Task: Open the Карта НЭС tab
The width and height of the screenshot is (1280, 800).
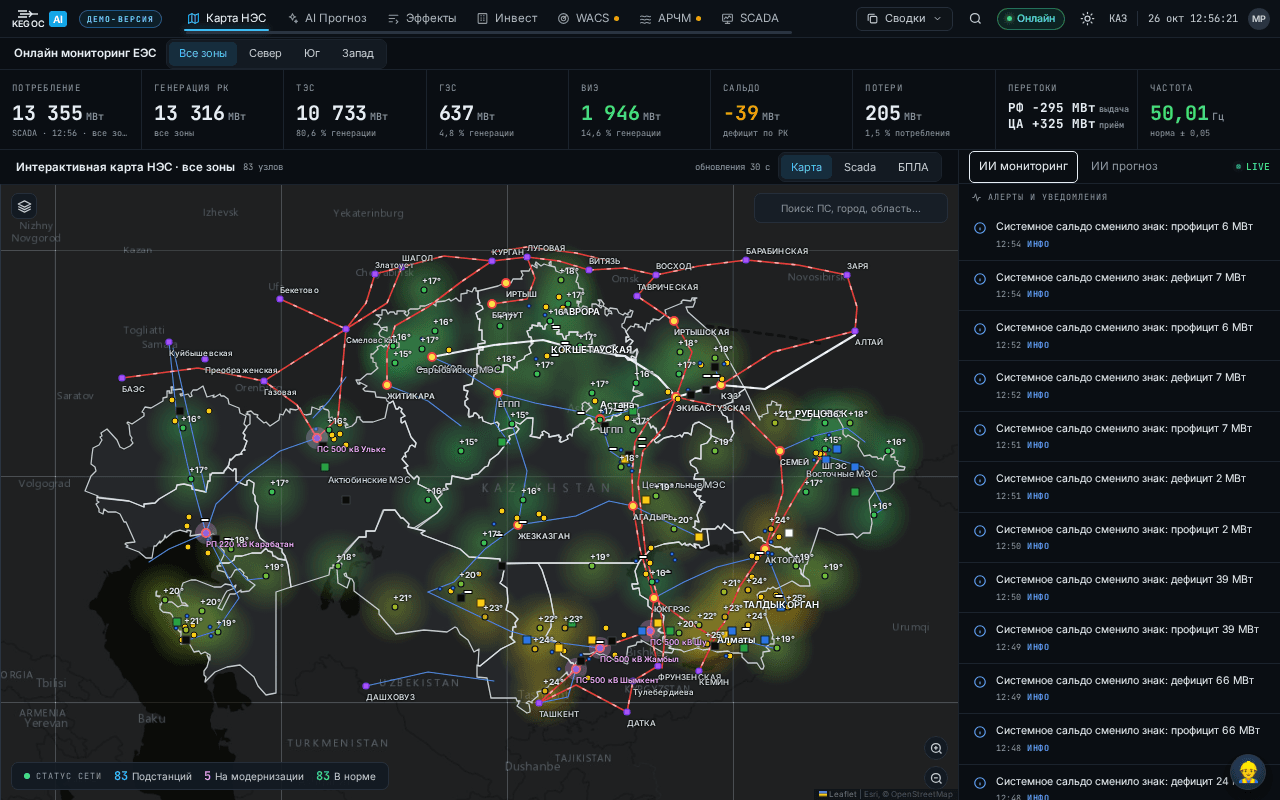Action: pos(227,18)
